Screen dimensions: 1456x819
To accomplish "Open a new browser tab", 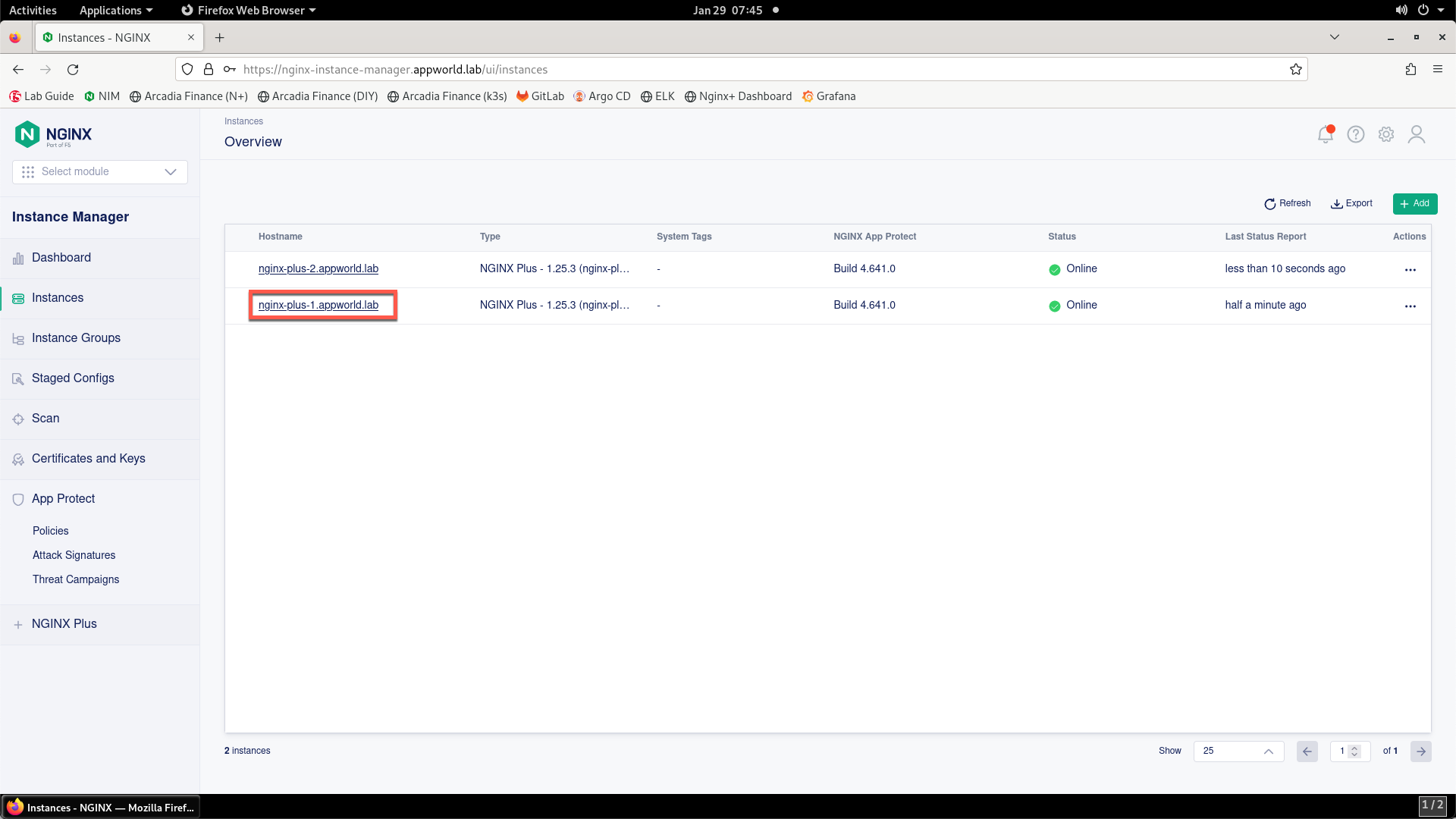I will [x=219, y=37].
